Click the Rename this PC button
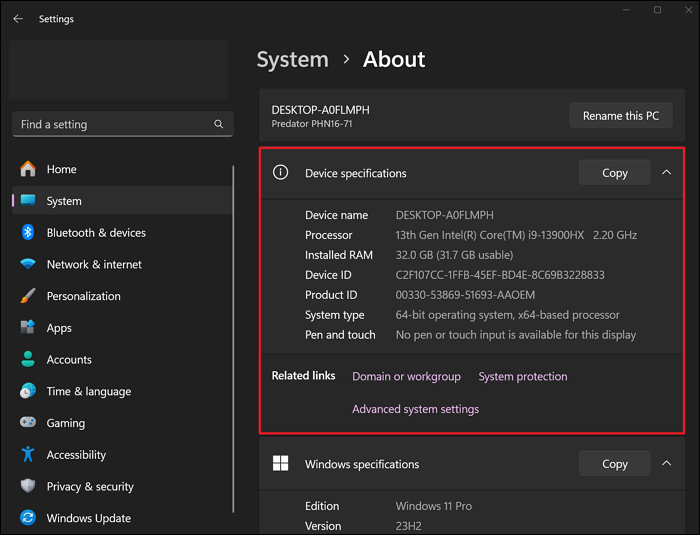The height and width of the screenshot is (535, 700). tap(620, 116)
